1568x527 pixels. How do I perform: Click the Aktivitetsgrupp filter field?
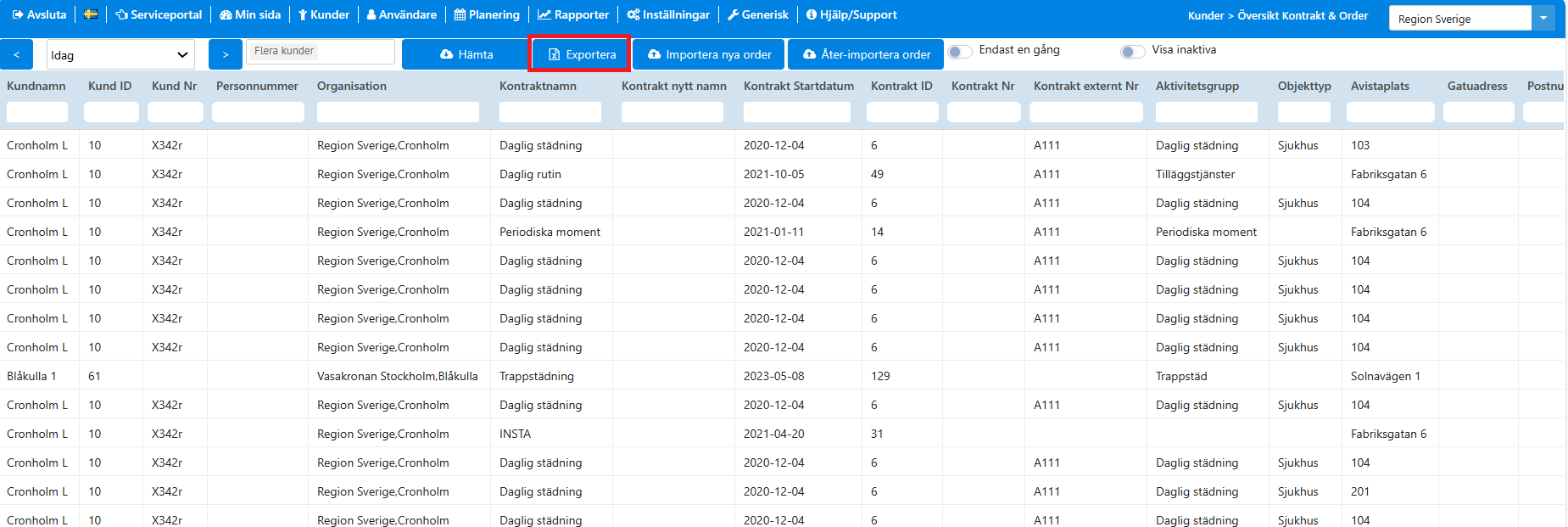point(1207,112)
